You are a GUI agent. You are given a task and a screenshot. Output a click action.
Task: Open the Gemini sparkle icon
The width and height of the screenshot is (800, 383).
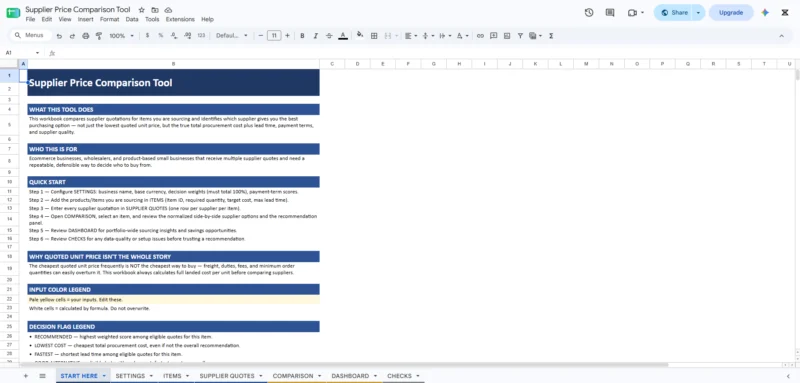765,13
